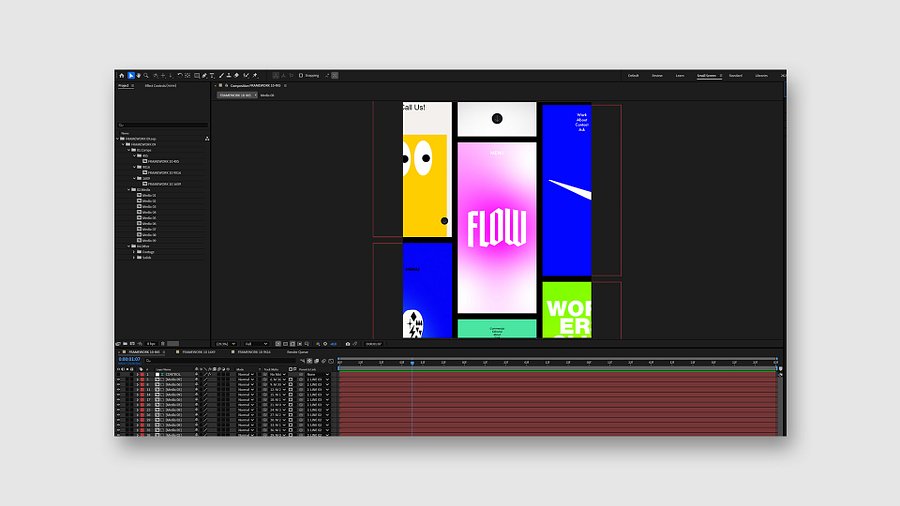
Task: Hide layer 8 using its eye icon
Action: tap(119, 384)
